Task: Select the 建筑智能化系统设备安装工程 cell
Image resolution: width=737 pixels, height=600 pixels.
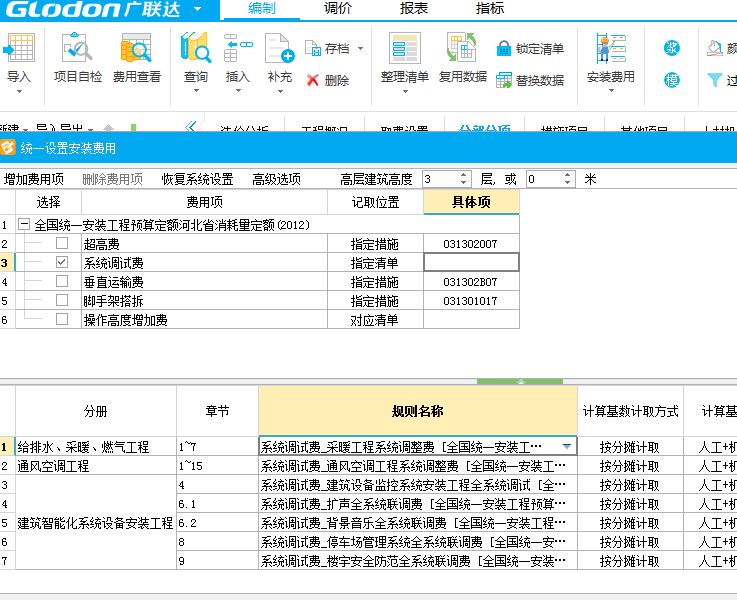Action: pyautogui.click(x=96, y=522)
